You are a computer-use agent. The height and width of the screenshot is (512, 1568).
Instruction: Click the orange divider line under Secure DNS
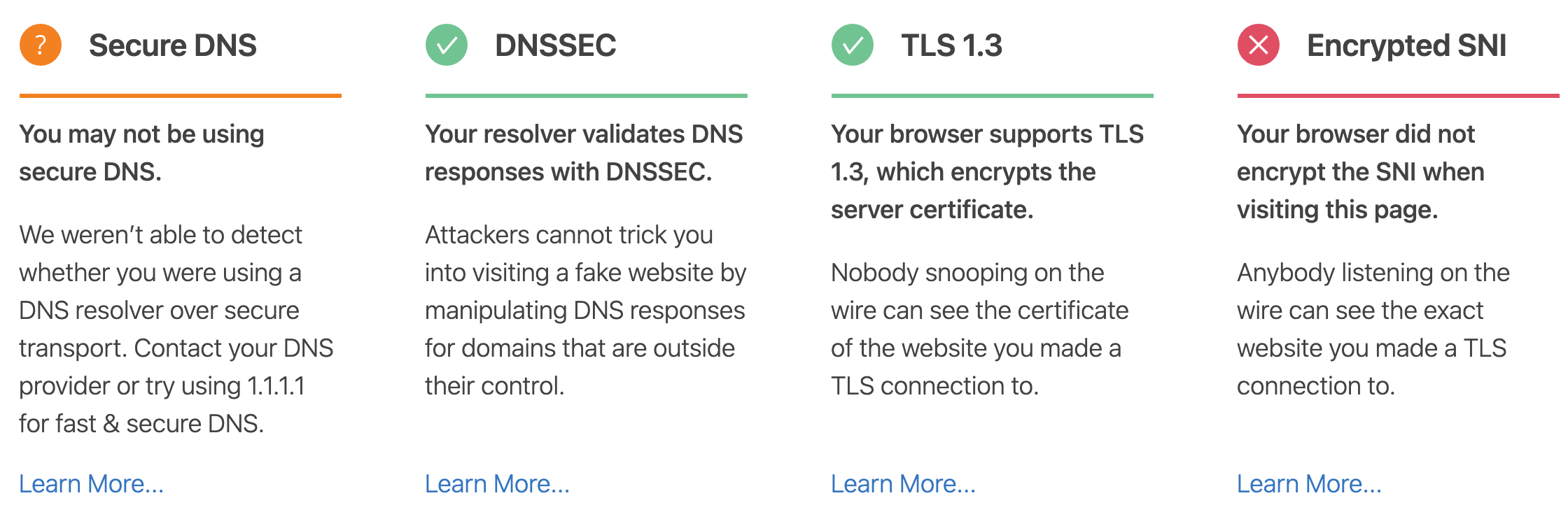click(x=181, y=96)
